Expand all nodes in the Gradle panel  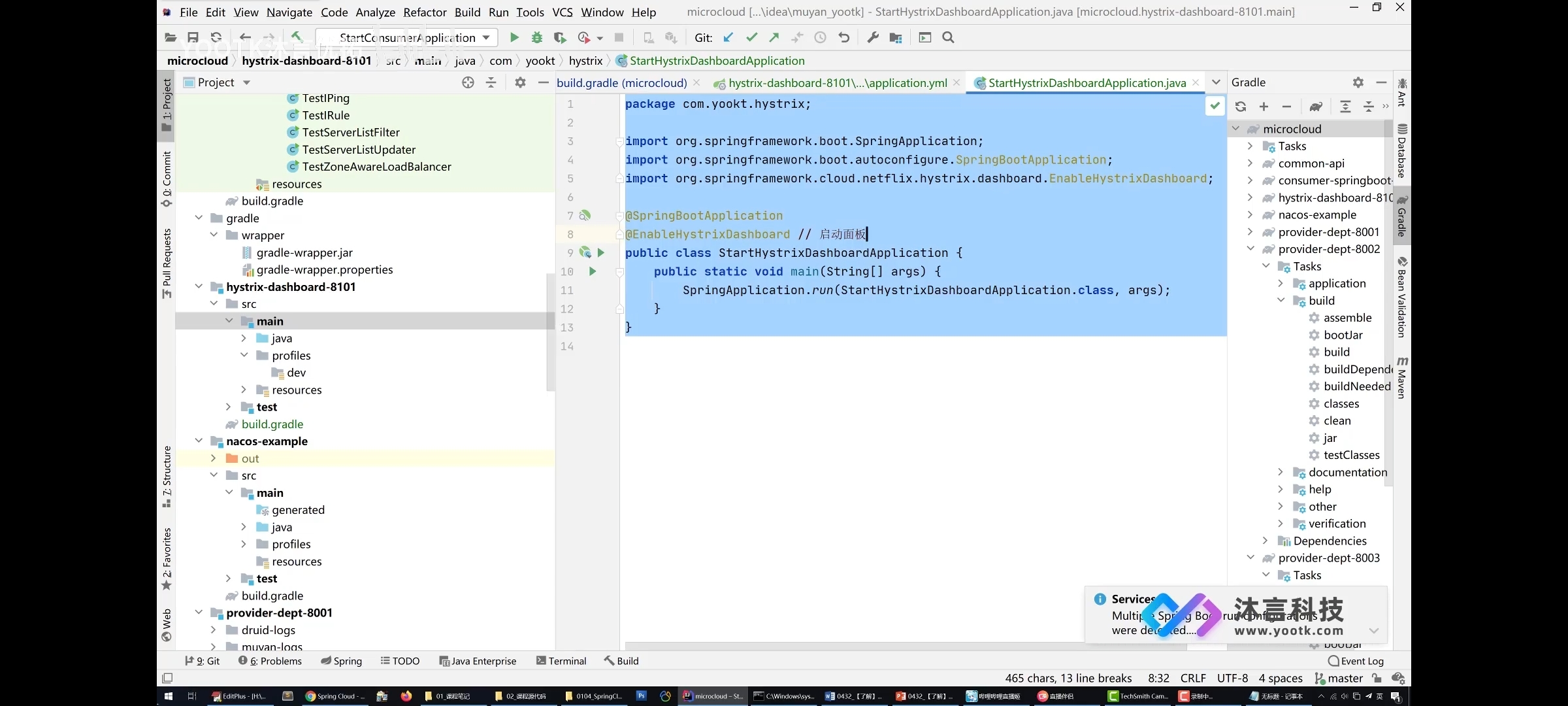(x=1345, y=107)
